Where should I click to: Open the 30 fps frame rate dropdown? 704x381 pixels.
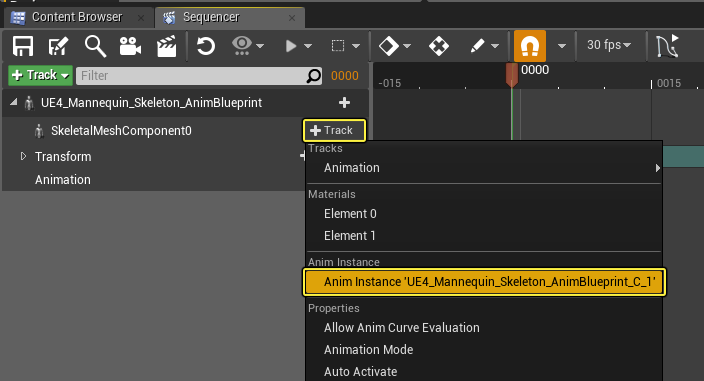point(609,45)
